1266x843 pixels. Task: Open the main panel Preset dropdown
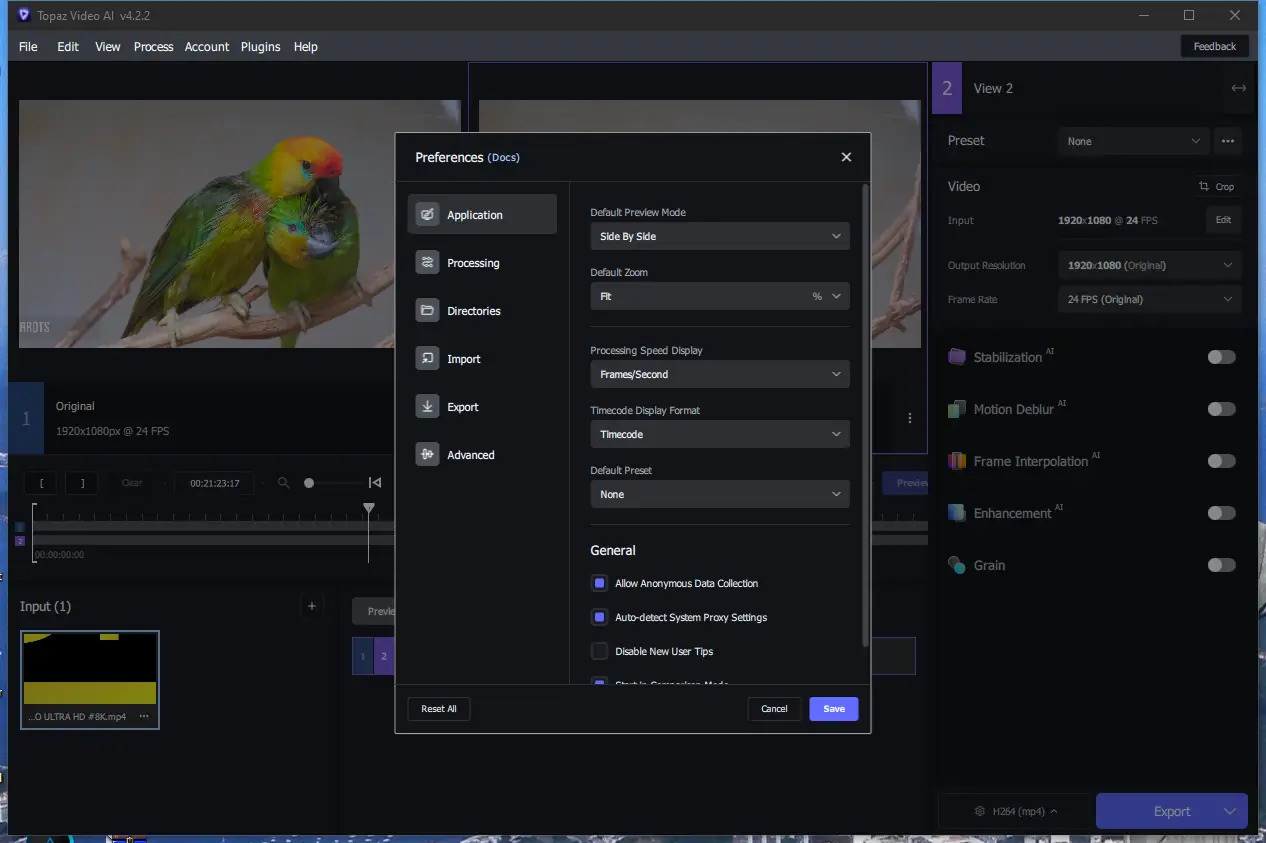1133,141
